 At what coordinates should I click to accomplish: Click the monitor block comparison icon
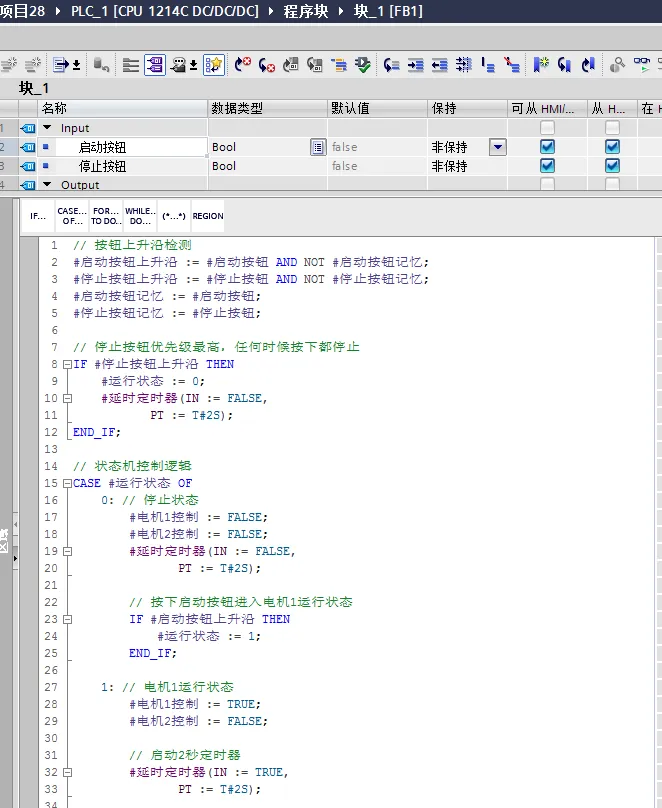pyautogui.click(x=315, y=65)
